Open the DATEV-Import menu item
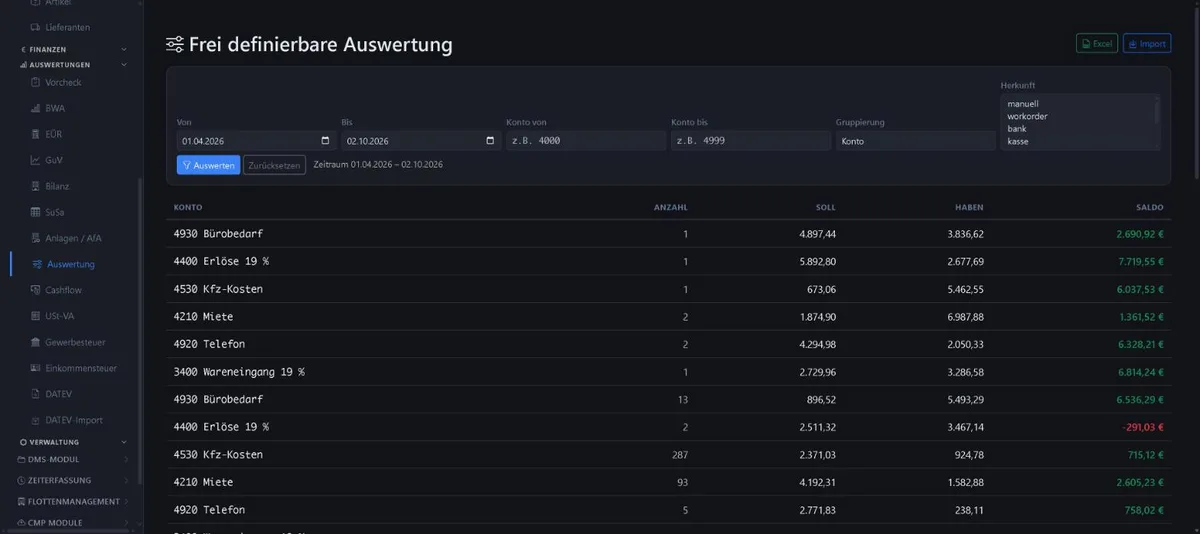Image resolution: width=1200 pixels, height=534 pixels. [x=74, y=420]
